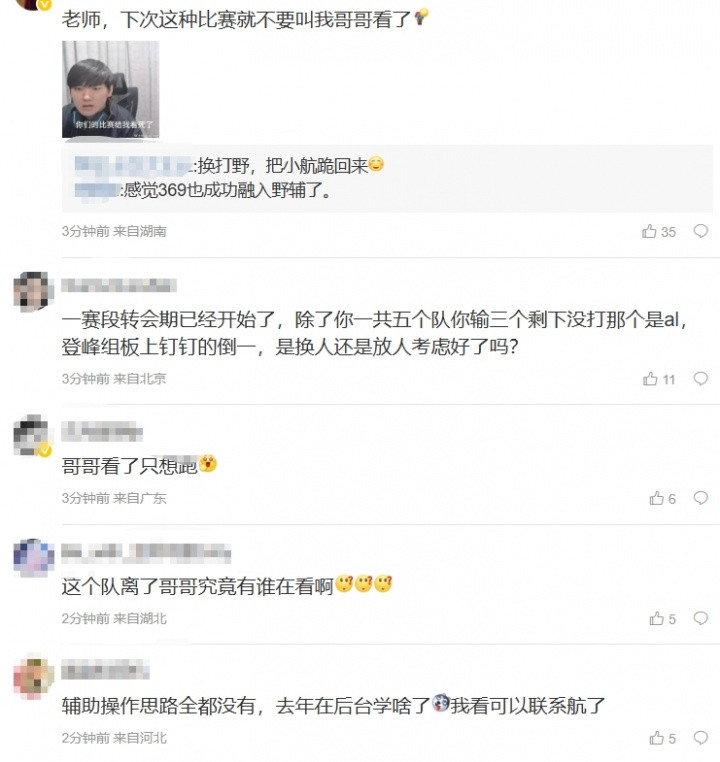Open avatar of the 北京 commenter
720x762 pixels.
pyautogui.click(x=33, y=289)
